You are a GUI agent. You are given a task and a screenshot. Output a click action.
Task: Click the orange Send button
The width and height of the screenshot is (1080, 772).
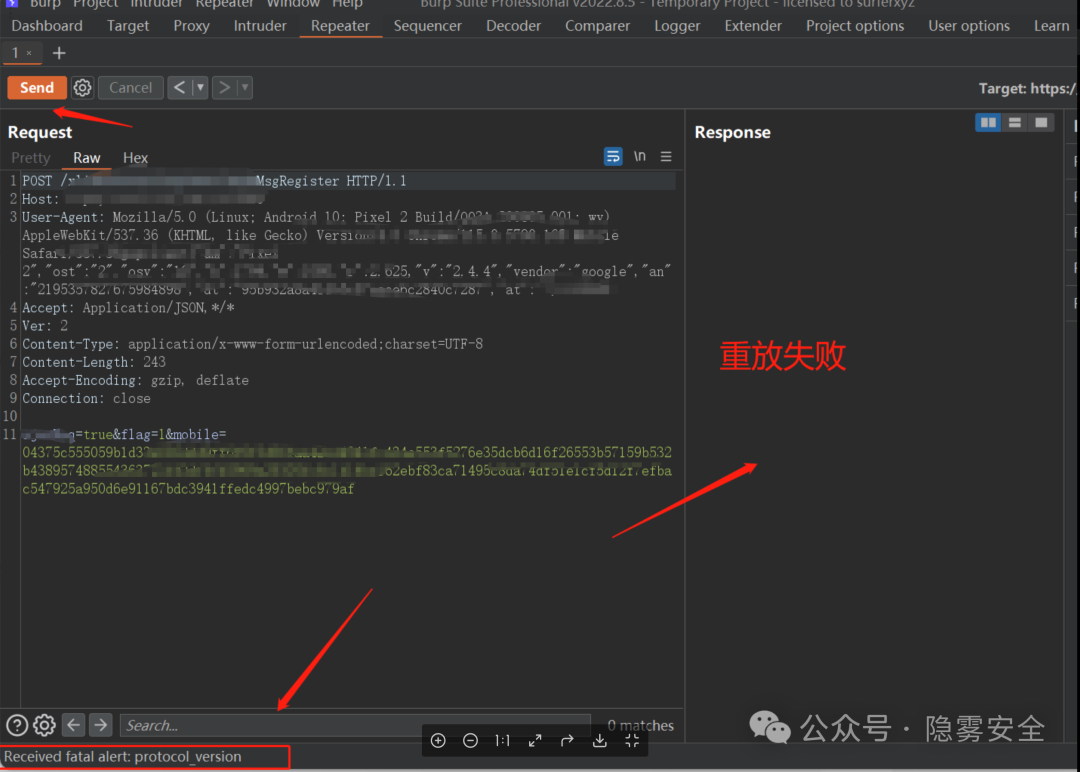click(x=37, y=87)
